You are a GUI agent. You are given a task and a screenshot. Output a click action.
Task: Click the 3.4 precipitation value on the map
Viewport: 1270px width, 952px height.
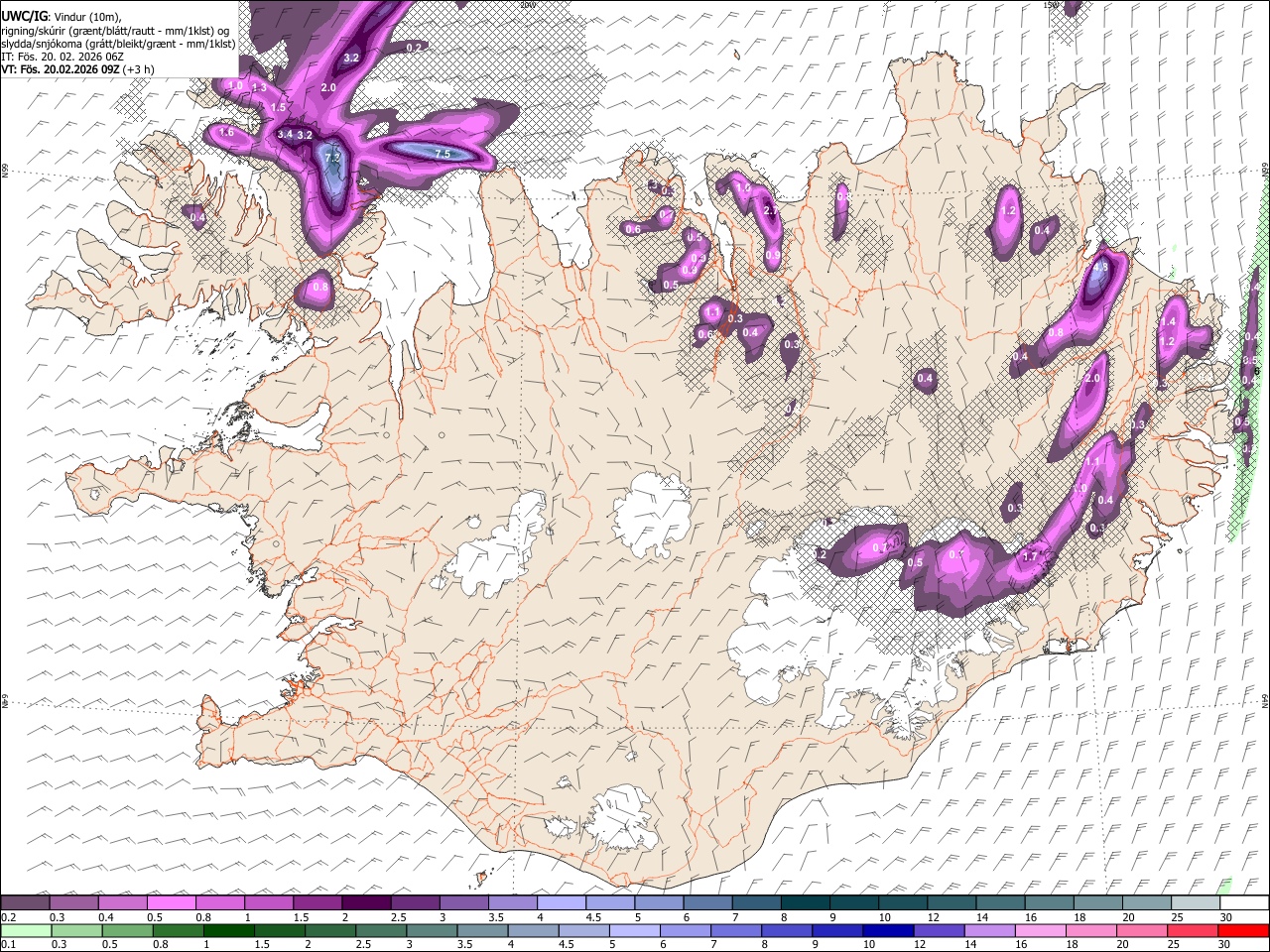click(285, 134)
